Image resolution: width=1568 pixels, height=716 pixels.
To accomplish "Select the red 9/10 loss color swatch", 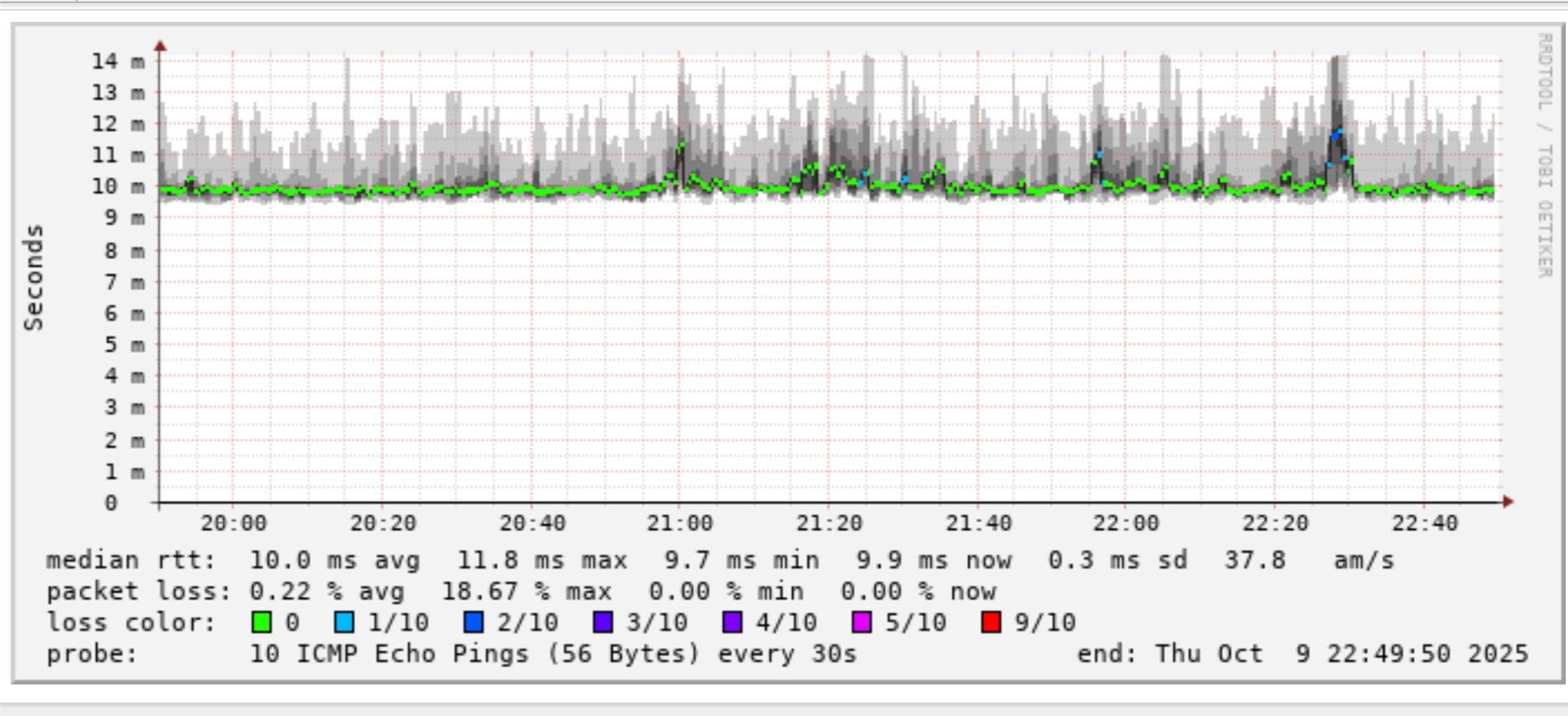I will pyautogui.click(x=991, y=622).
